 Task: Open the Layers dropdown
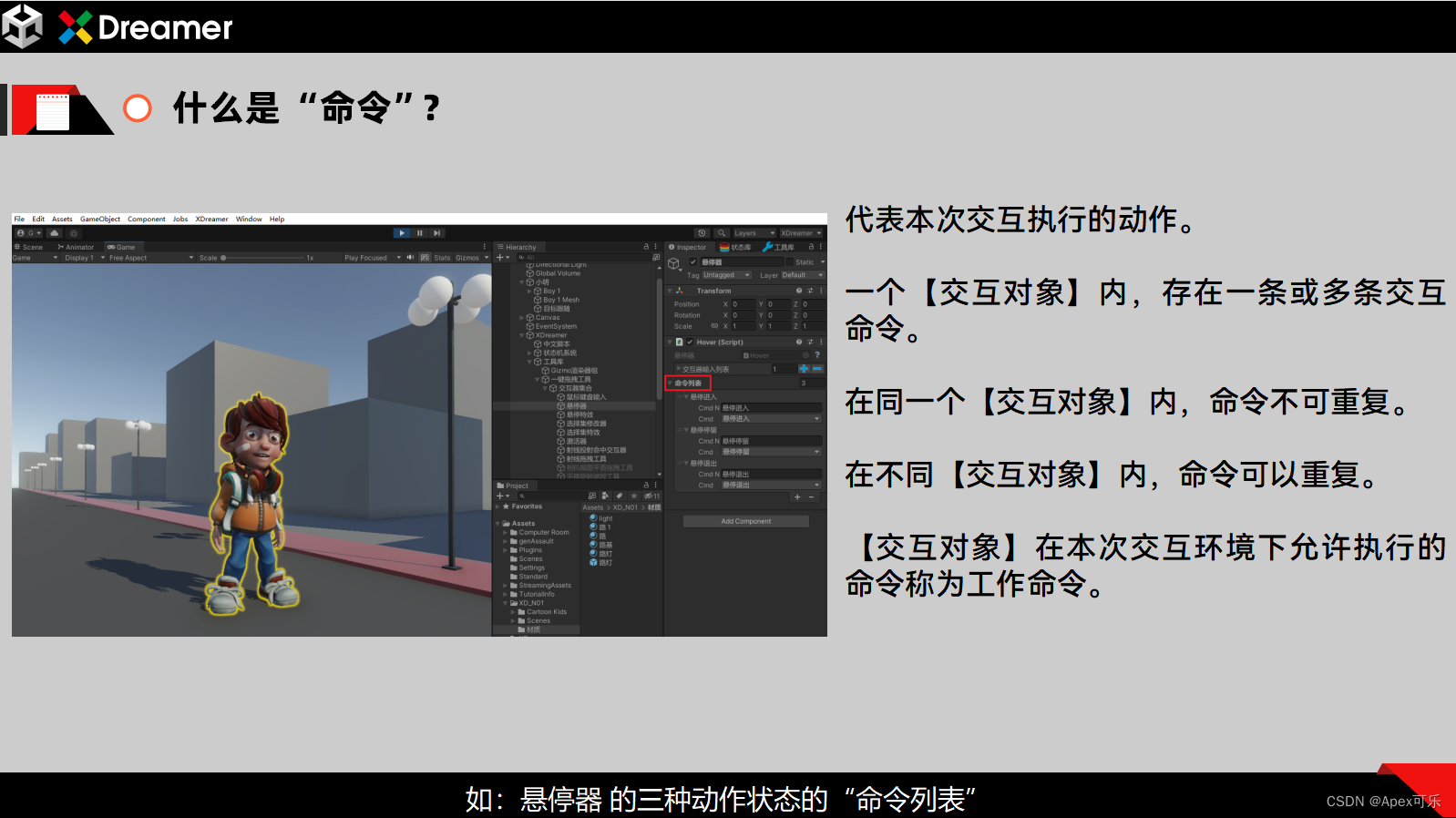point(754,233)
